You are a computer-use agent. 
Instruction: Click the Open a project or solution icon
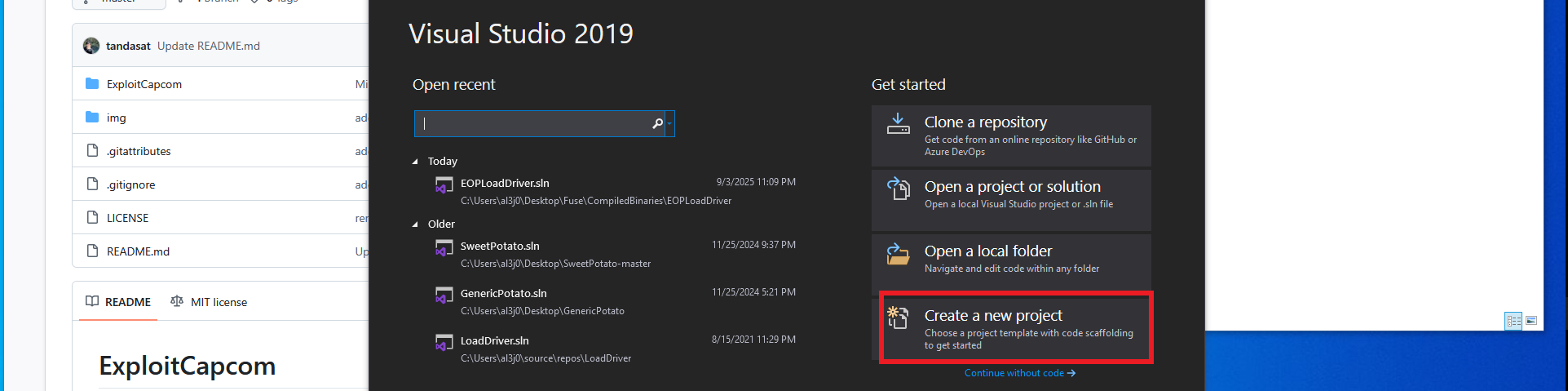898,189
